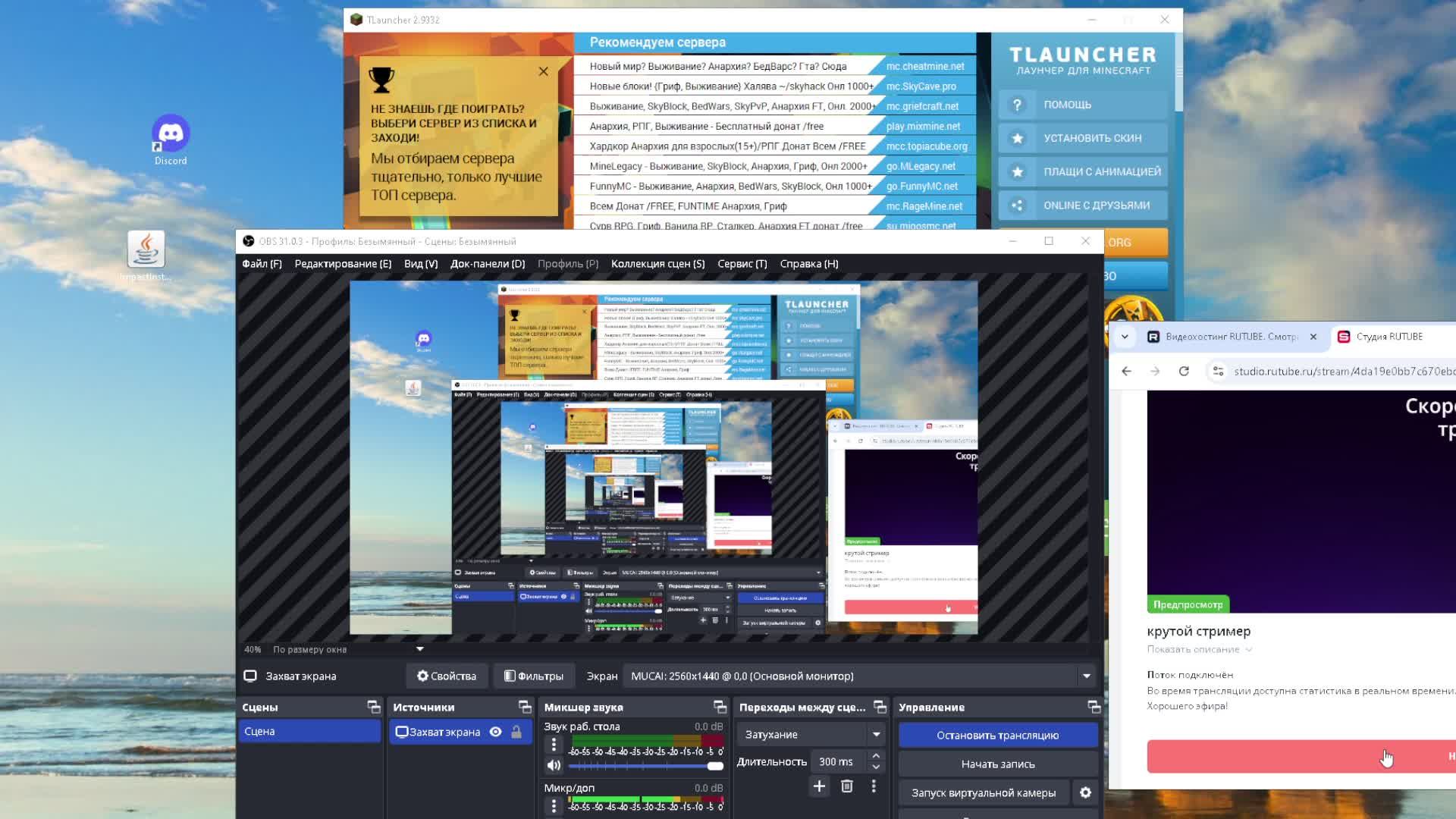Go forward in browser
The height and width of the screenshot is (819, 1456).
tap(1155, 372)
